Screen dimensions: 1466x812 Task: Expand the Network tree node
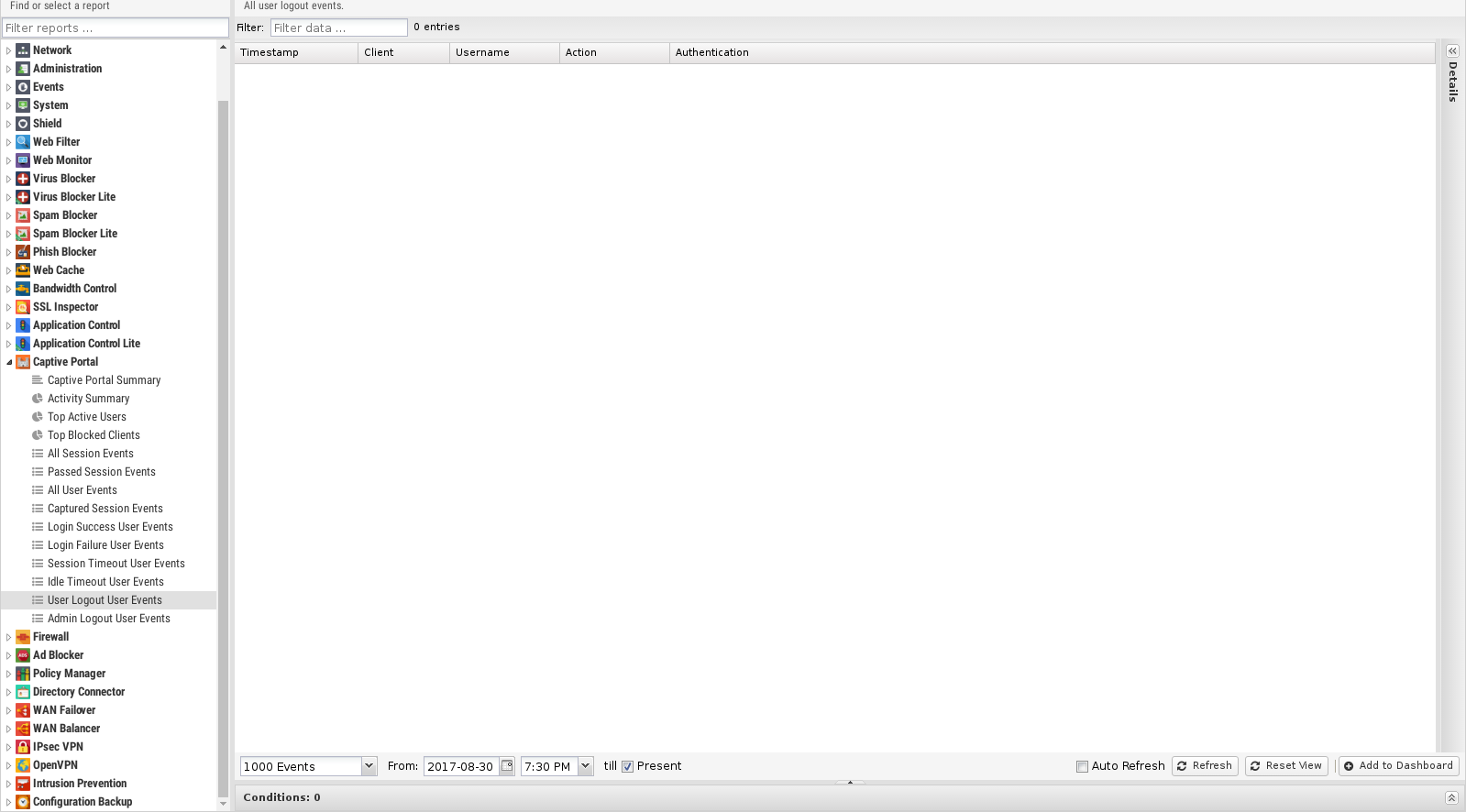tap(9, 50)
